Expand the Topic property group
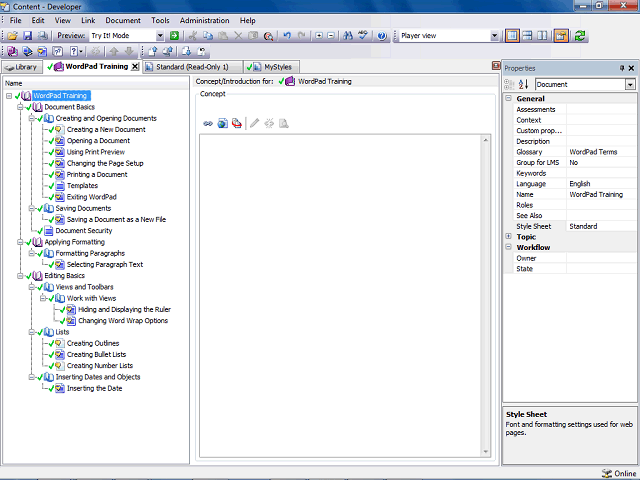This screenshot has width=640, height=480. 509,236
